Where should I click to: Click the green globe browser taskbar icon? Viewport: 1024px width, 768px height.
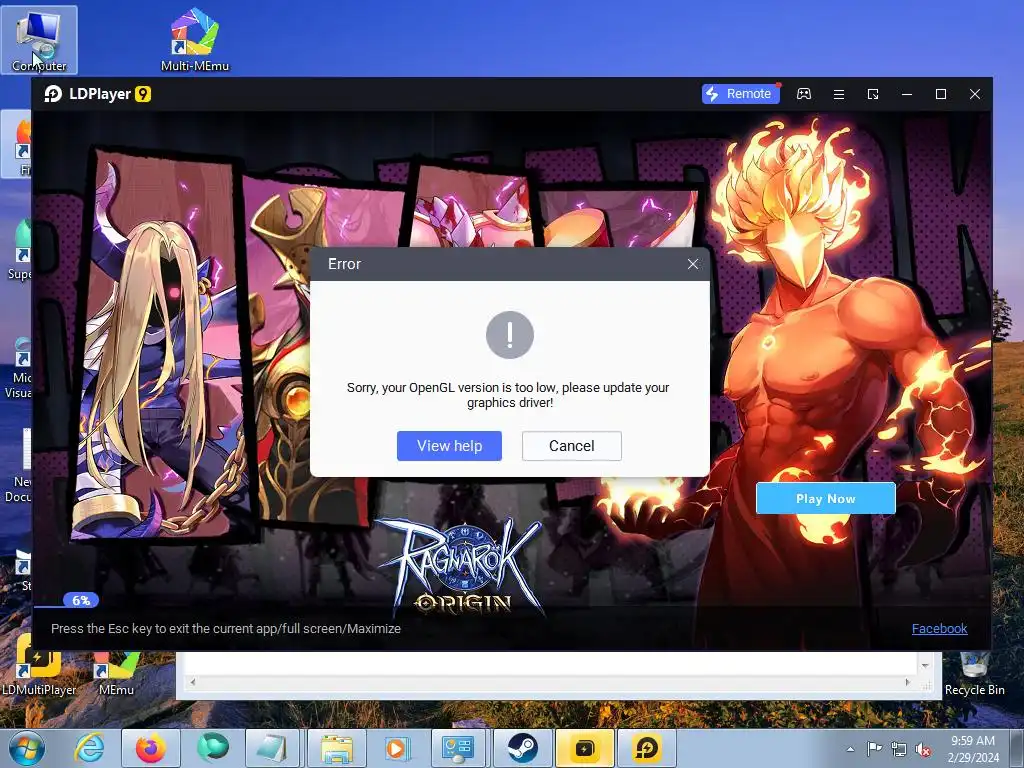pyautogui.click(x=213, y=748)
